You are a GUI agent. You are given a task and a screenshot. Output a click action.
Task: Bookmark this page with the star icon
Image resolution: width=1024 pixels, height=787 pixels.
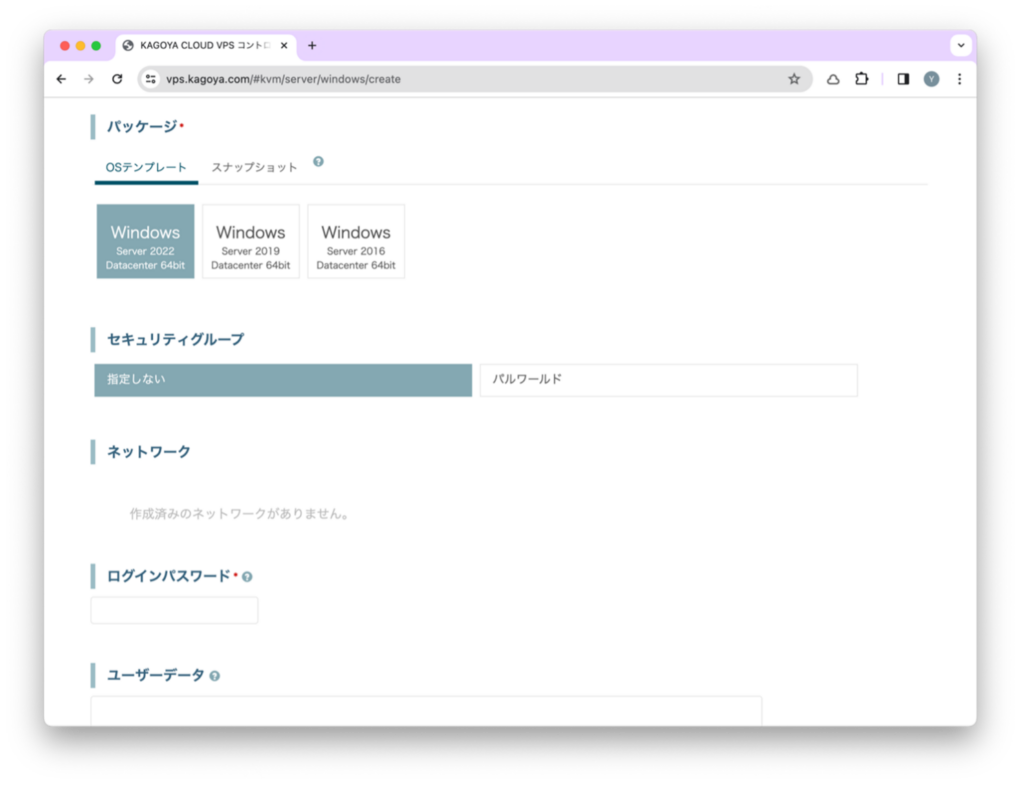coord(794,79)
